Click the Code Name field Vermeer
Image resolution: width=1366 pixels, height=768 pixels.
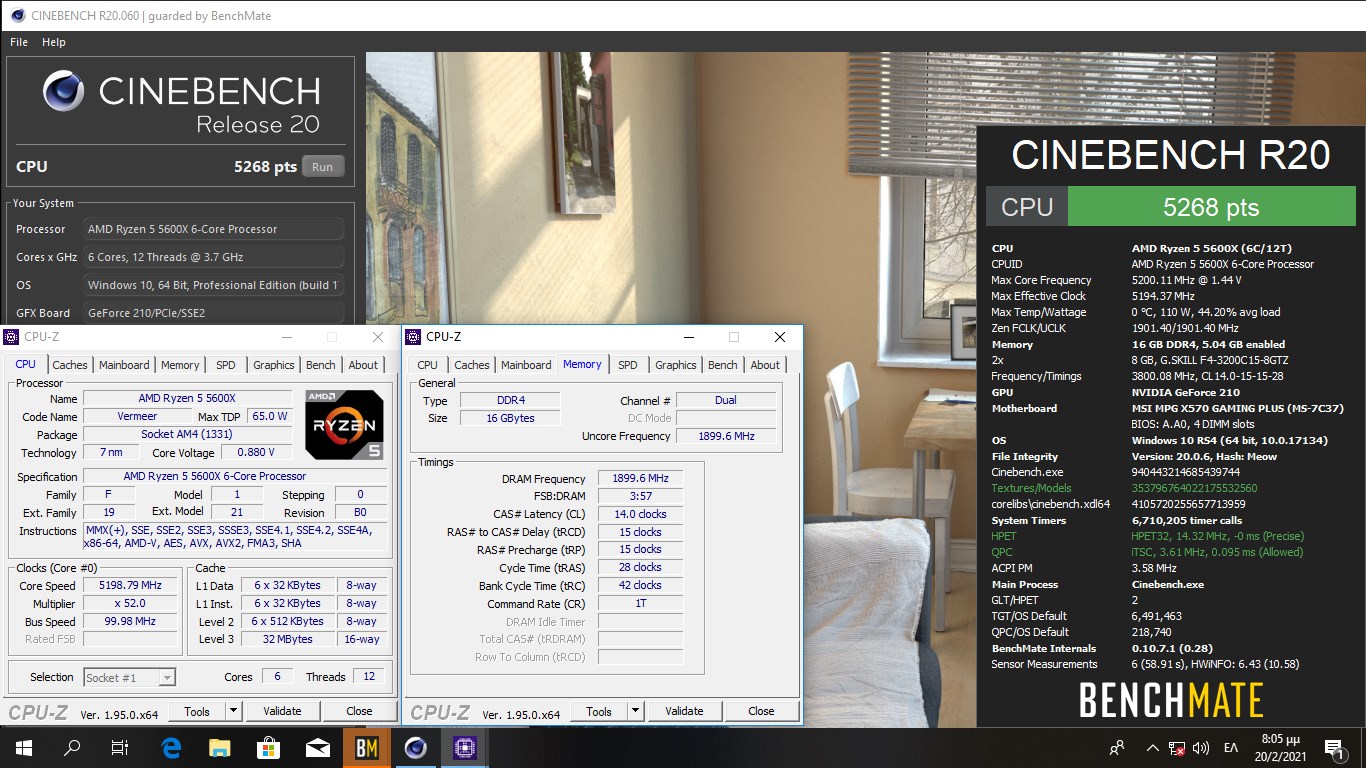pos(138,417)
